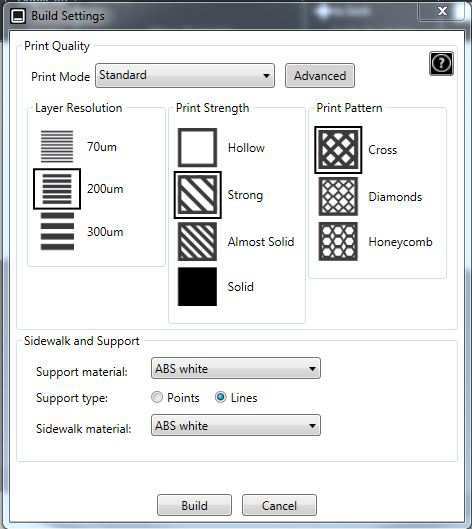This screenshot has width=472, height=529.
Task: Select the Almost Solid strength icon
Action: (x=197, y=242)
